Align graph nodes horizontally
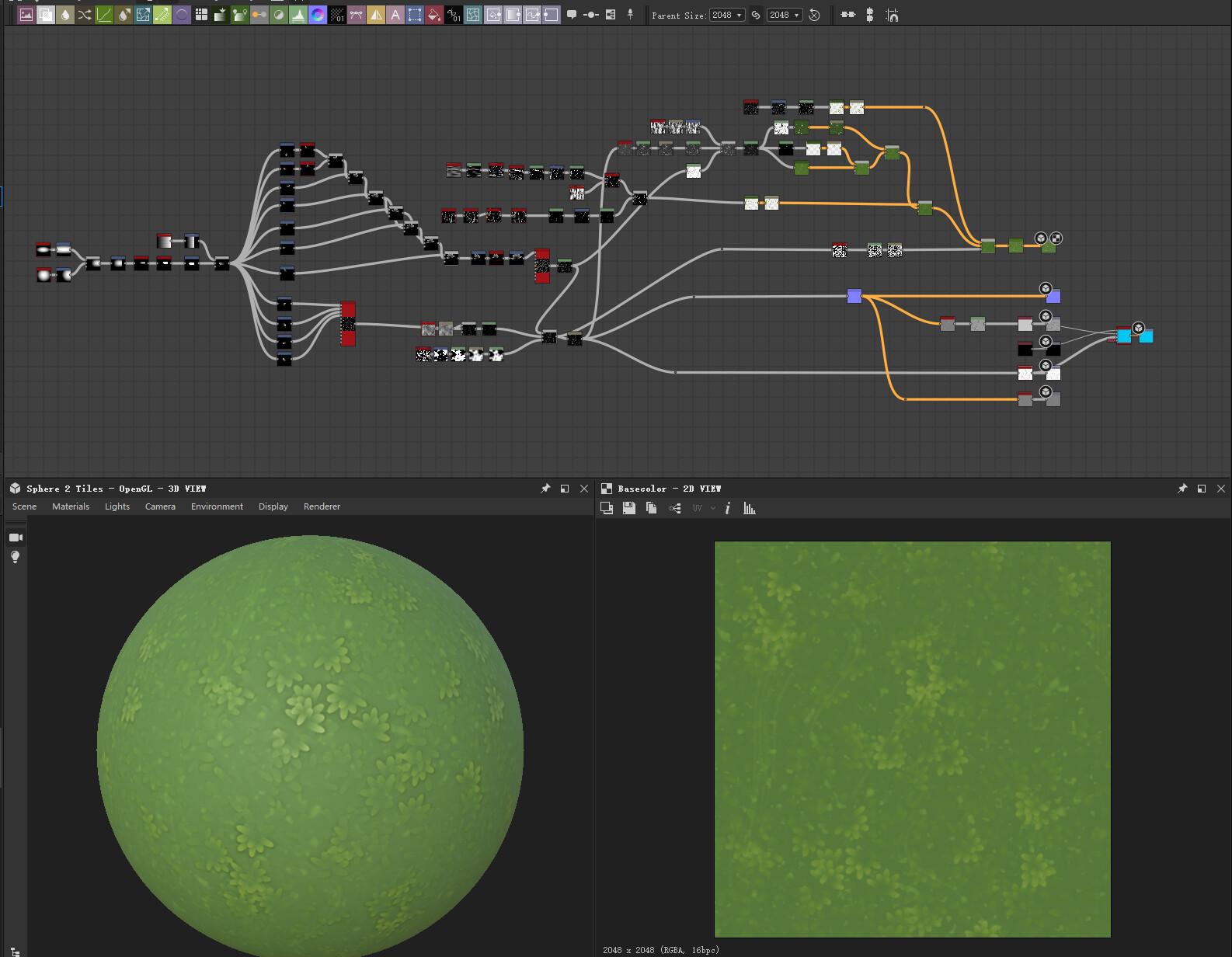1232x957 pixels. tap(848, 15)
